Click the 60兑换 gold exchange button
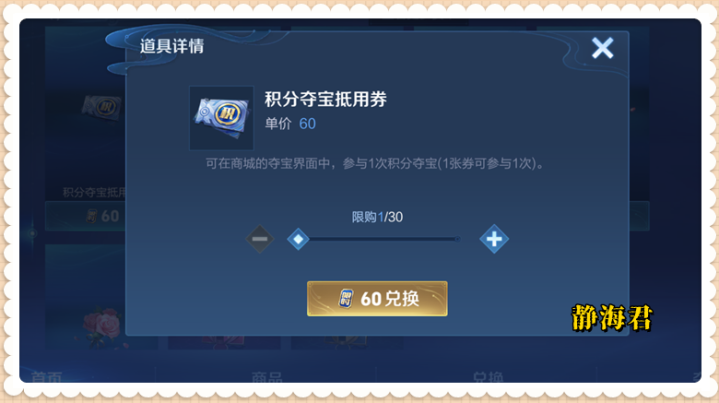 377,298
